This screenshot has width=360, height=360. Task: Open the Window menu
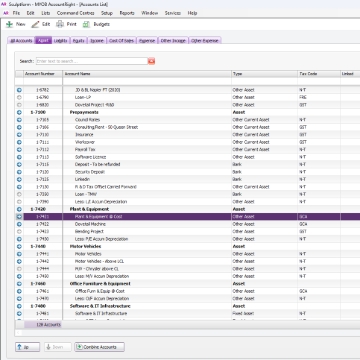(150, 13)
